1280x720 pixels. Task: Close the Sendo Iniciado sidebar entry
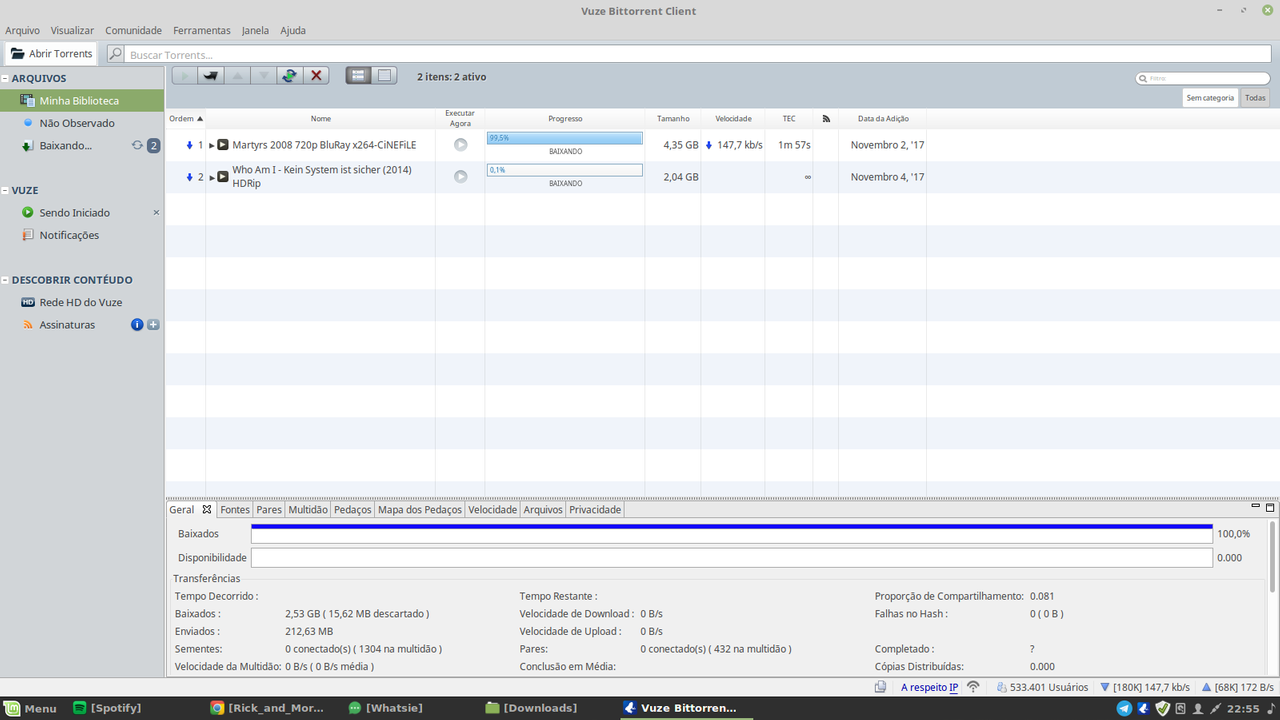tap(156, 213)
